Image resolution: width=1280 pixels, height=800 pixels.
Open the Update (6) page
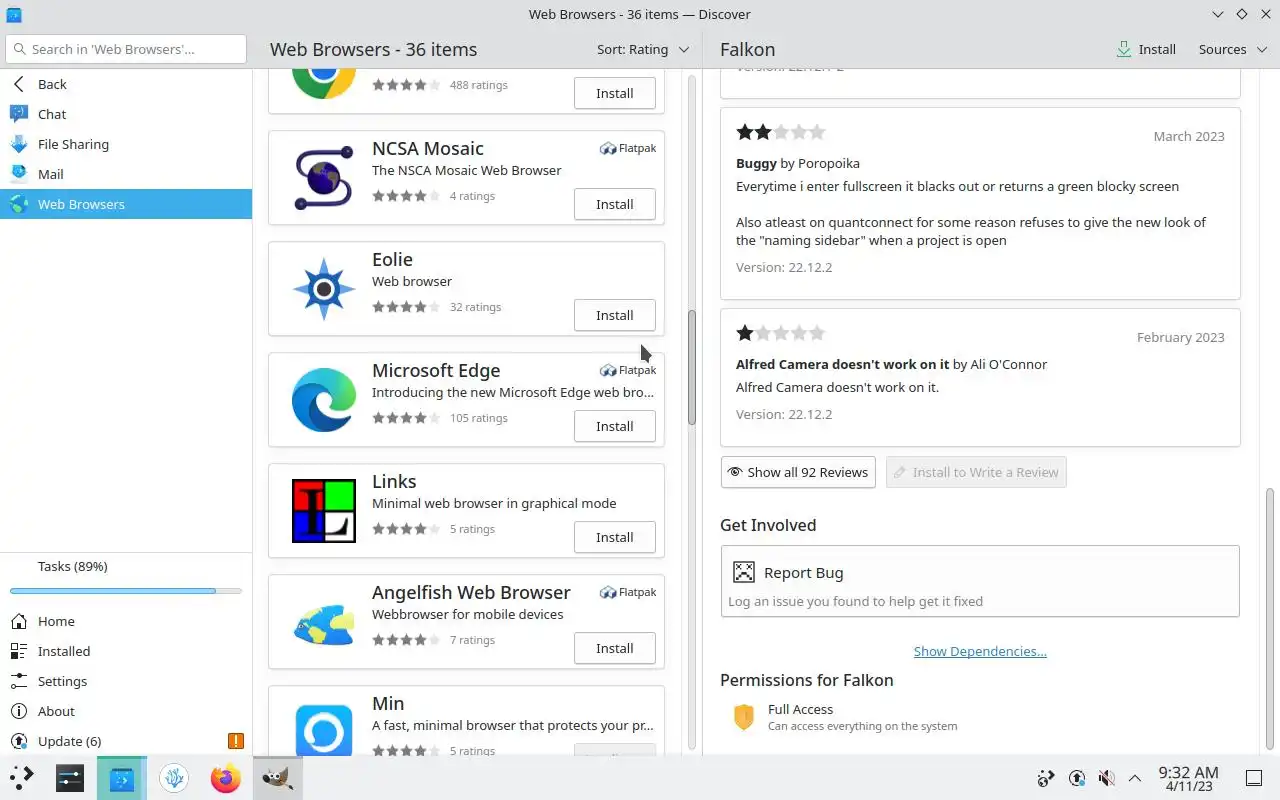coord(126,741)
